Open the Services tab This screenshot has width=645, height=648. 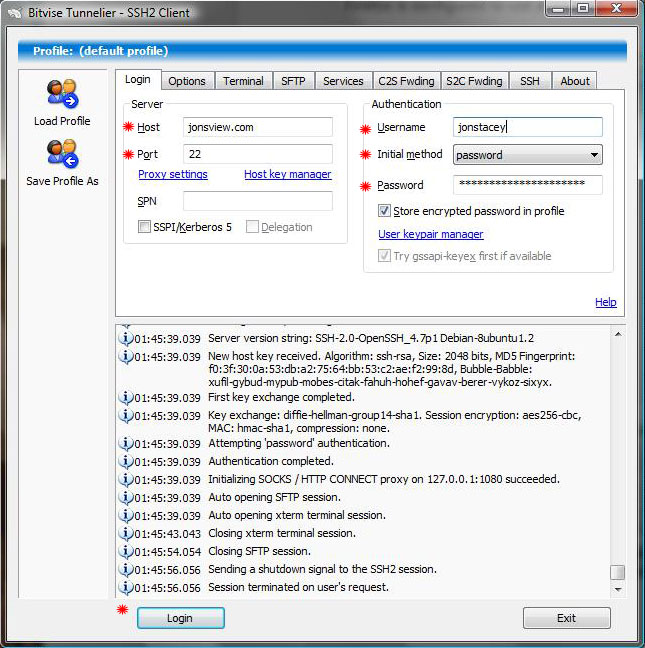click(x=343, y=81)
